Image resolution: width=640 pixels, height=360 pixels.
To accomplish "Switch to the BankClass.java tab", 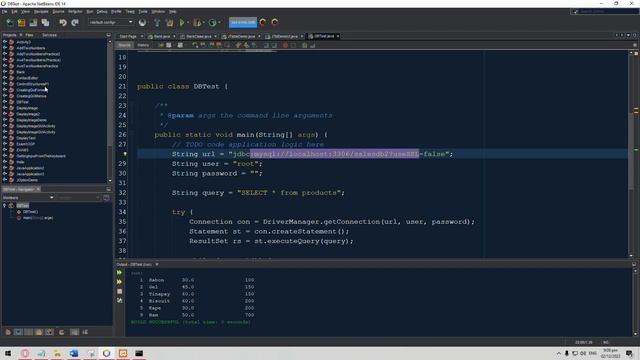I will pos(199,36).
